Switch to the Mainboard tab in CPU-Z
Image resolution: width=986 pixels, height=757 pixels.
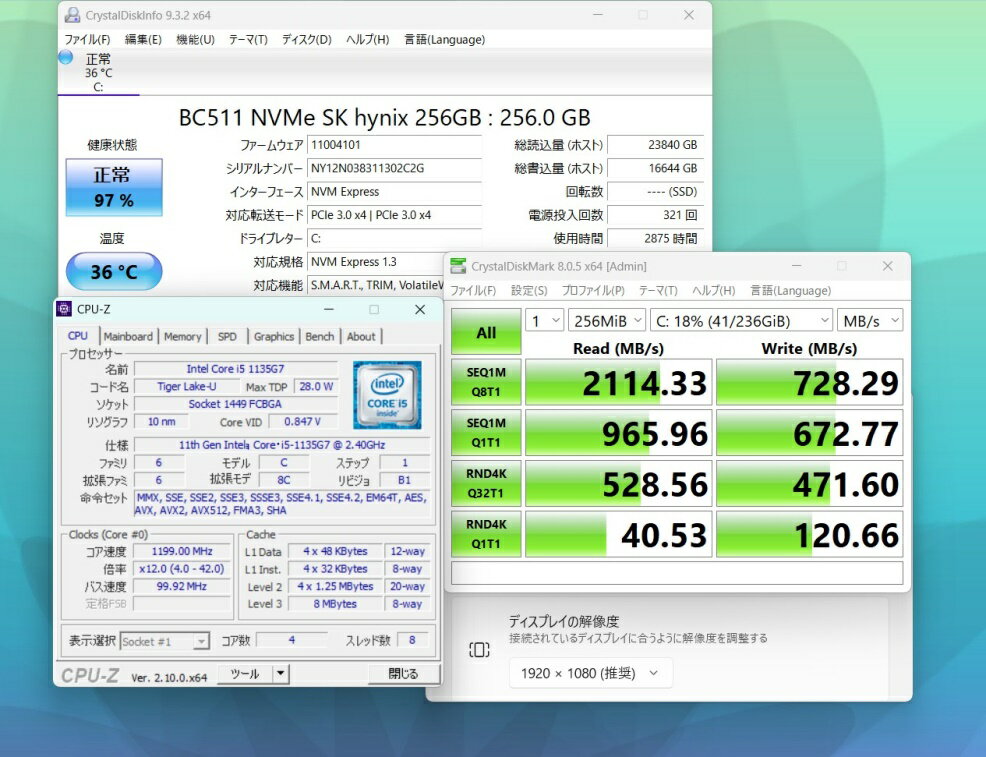[x=128, y=337]
